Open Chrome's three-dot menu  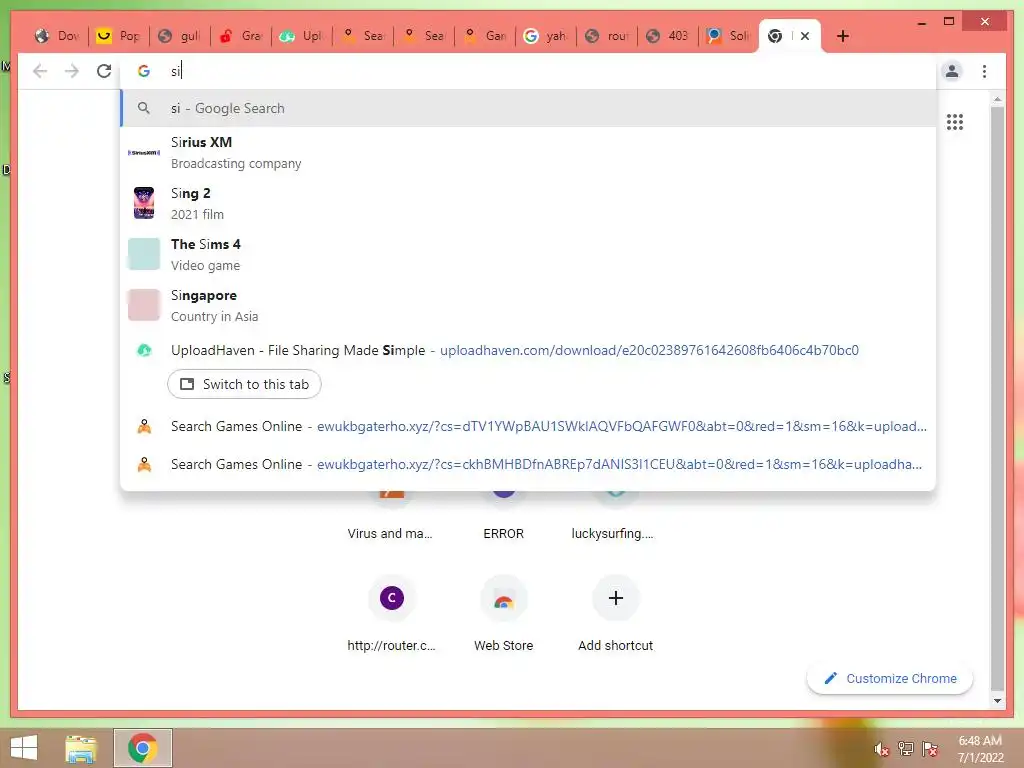(x=984, y=71)
